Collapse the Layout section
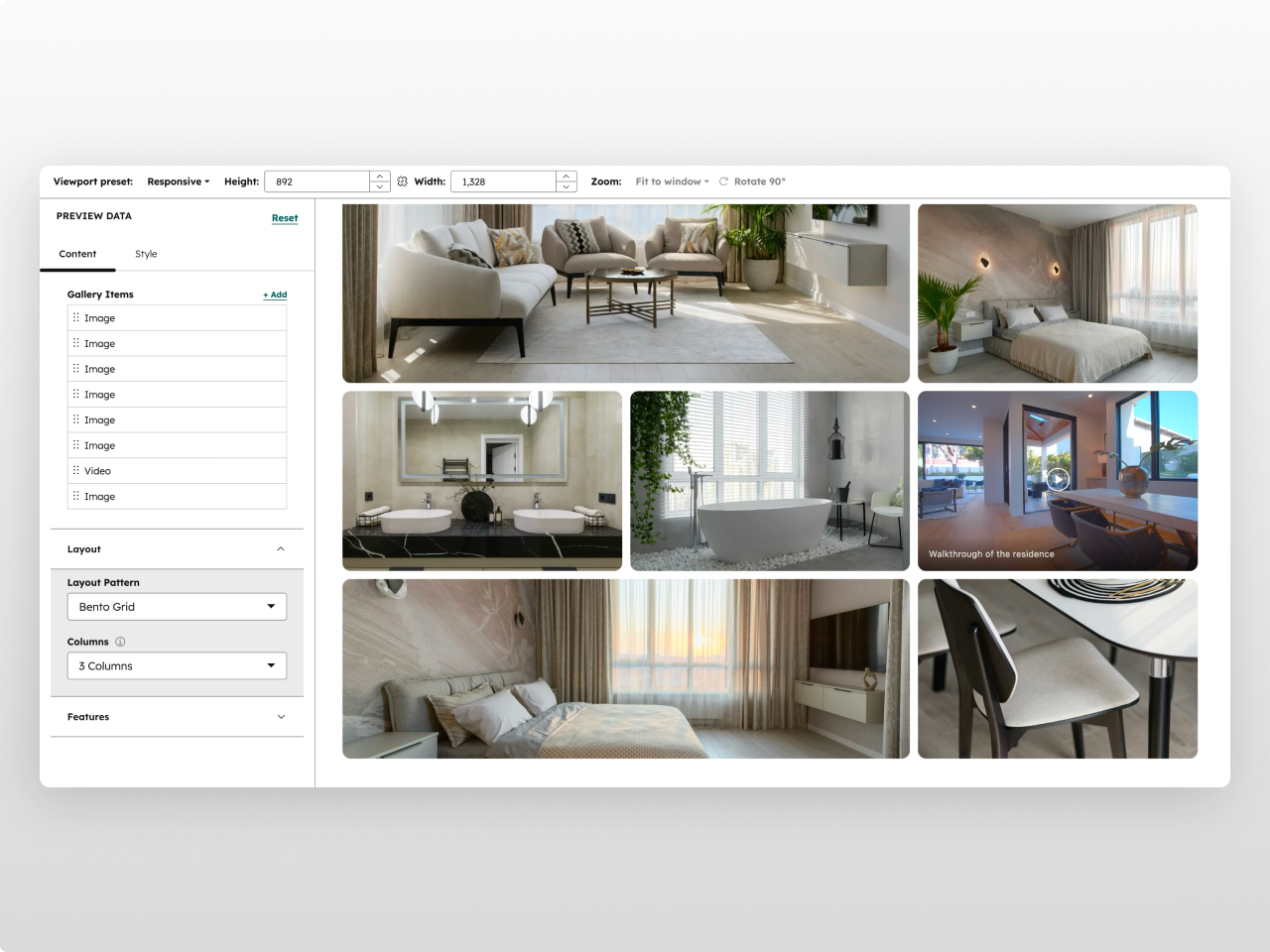This screenshot has height=952, width=1270. 281,548
